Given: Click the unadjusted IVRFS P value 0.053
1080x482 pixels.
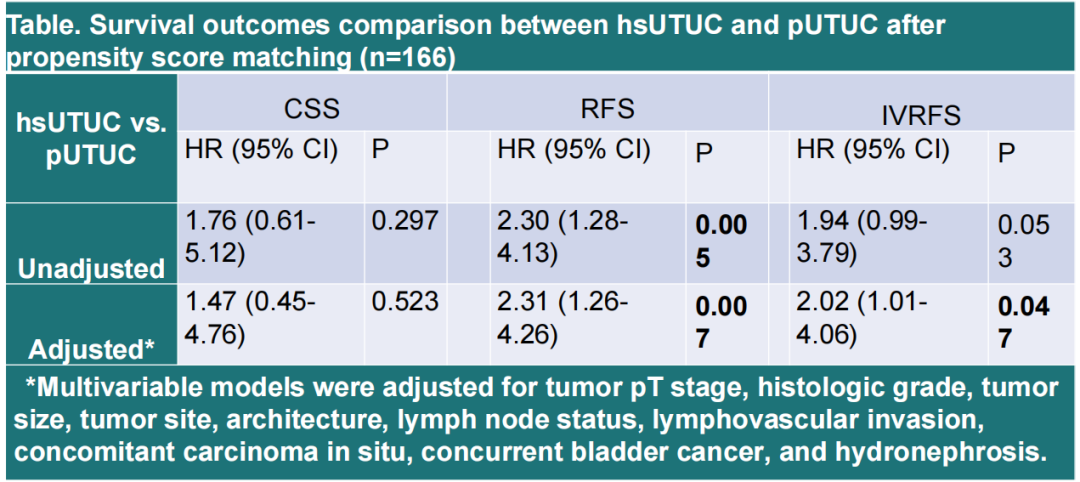Looking at the screenshot, I should [1022, 239].
